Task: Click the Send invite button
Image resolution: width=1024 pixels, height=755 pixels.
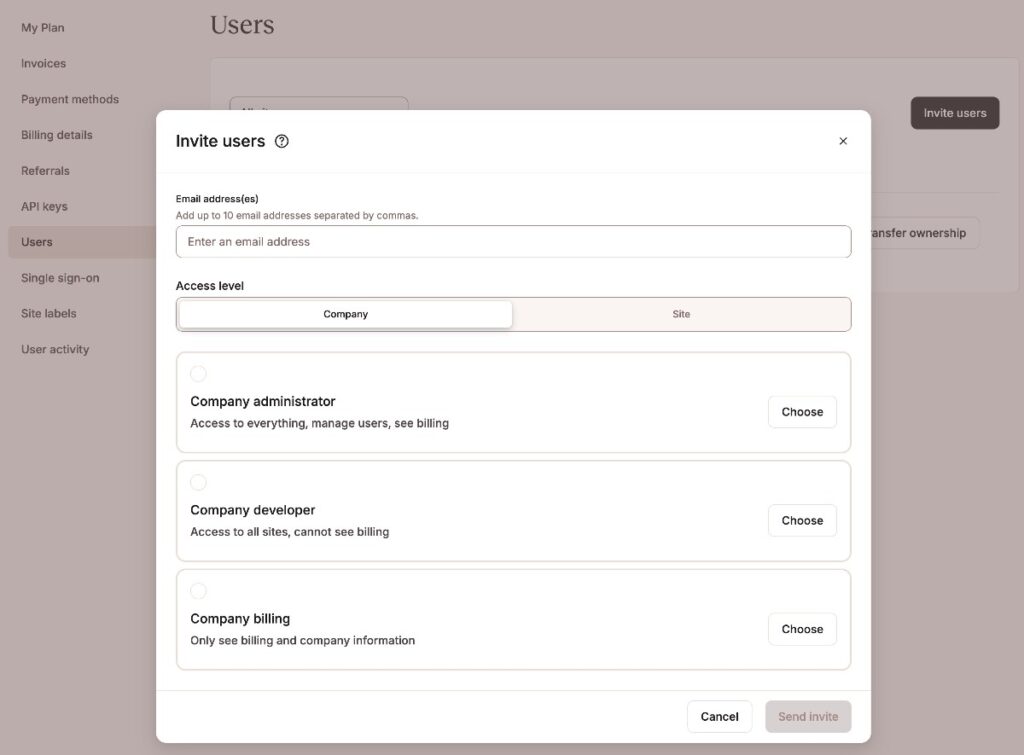Action: [808, 716]
